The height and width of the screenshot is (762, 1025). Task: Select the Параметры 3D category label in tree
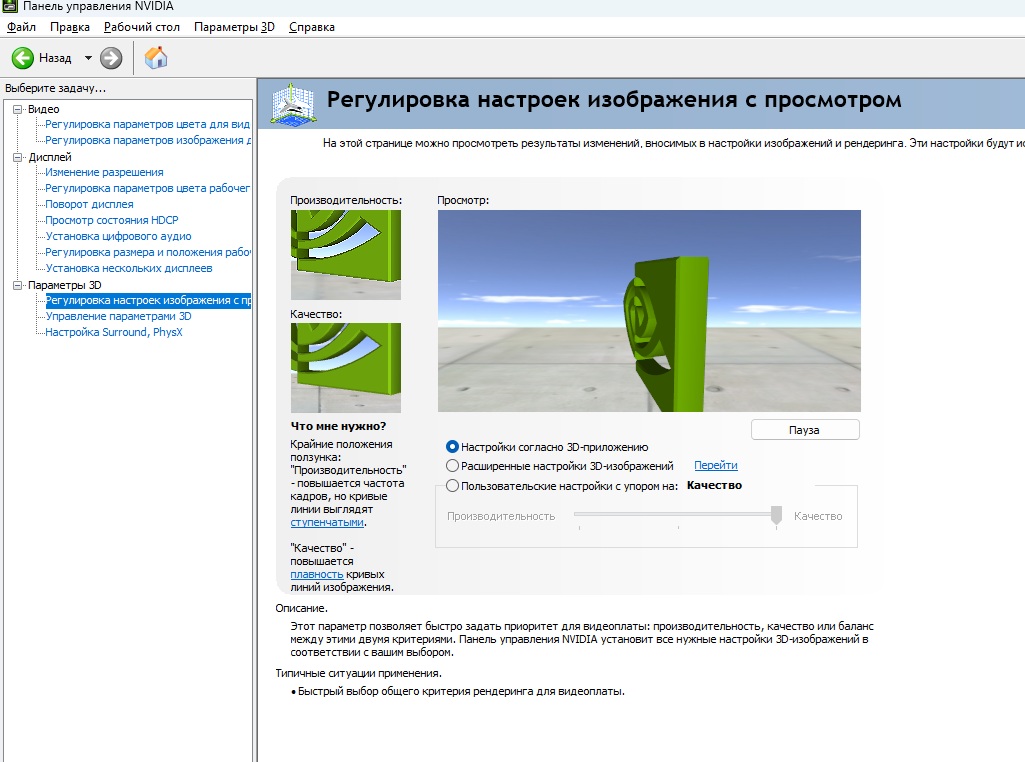[65, 286]
